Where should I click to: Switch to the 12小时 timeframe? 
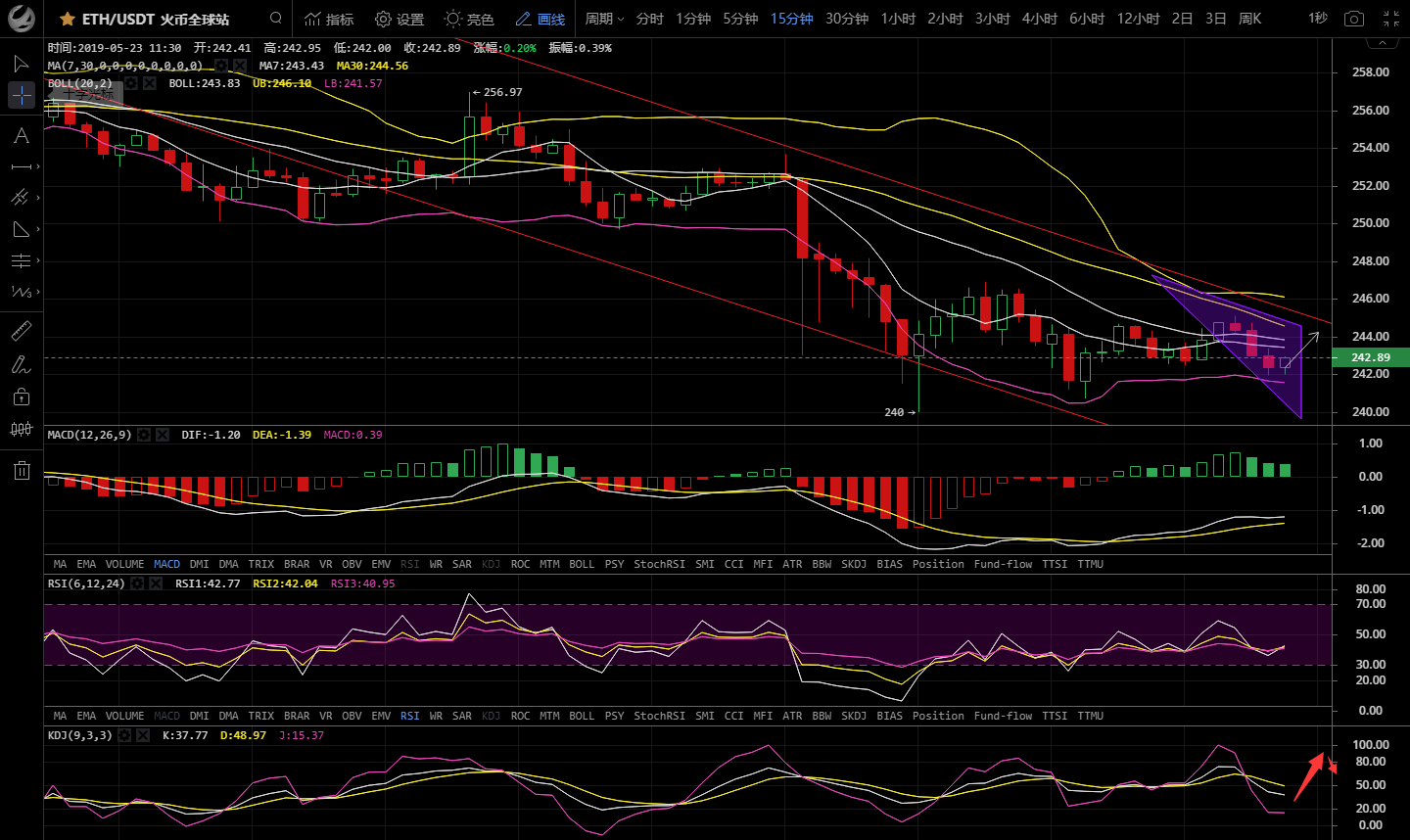(1138, 20)
